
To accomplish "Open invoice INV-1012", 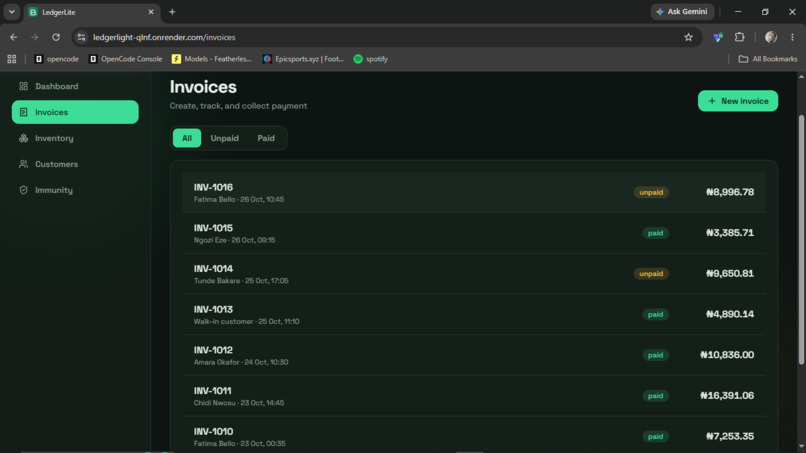I will click(x=473, y=355).
